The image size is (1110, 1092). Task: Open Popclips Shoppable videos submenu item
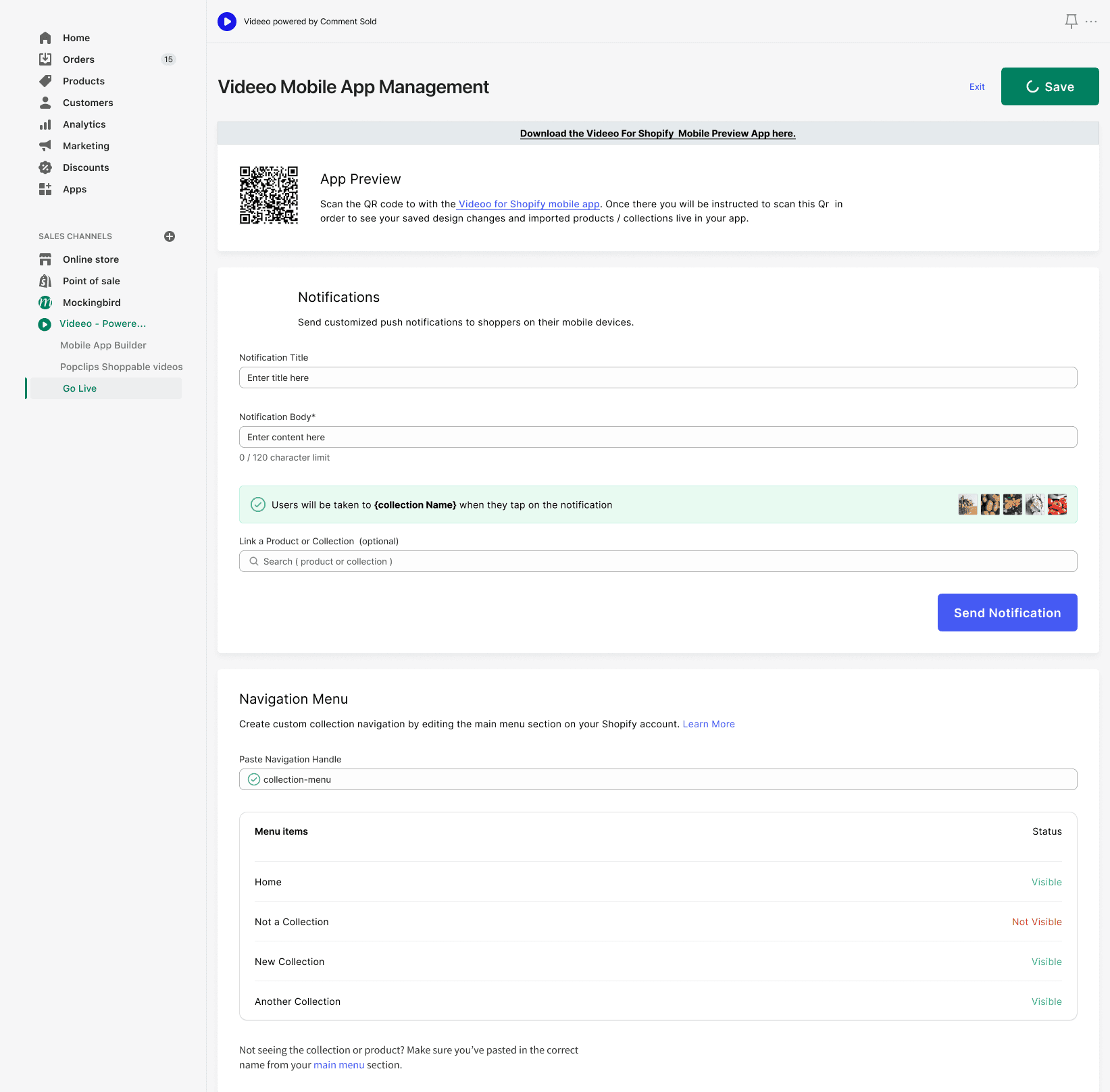(122, 367)
